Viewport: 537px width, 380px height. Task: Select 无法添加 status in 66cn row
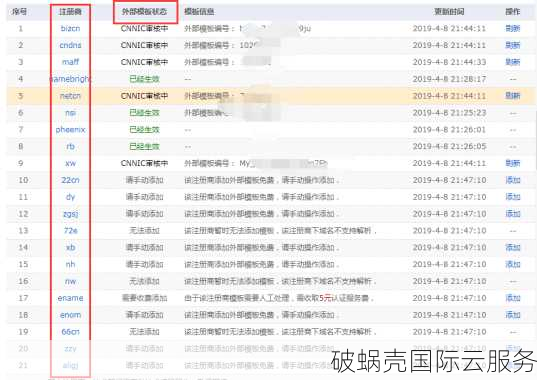coord(144,332)
